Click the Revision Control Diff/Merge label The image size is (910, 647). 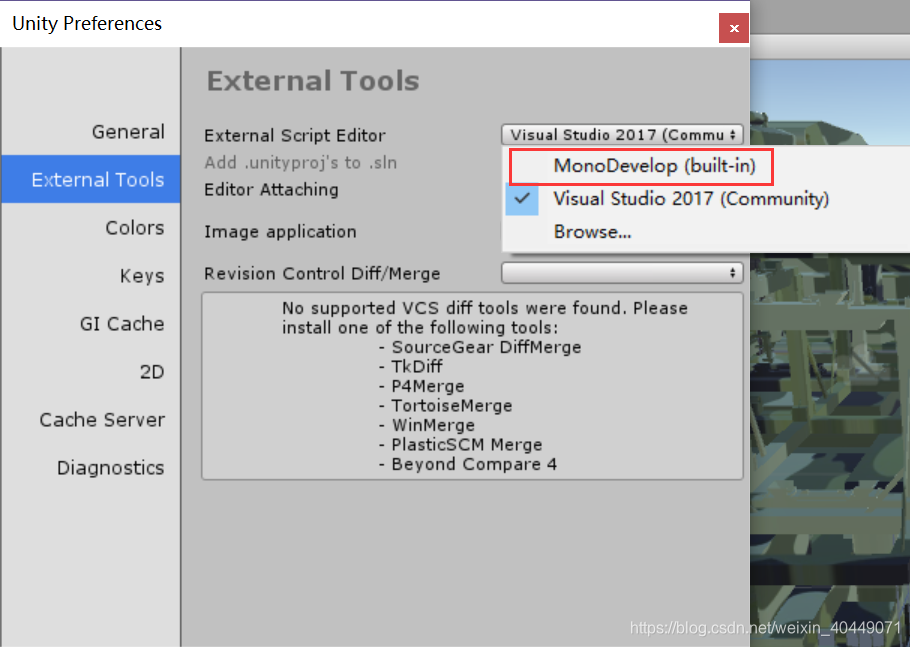(322, 273)
